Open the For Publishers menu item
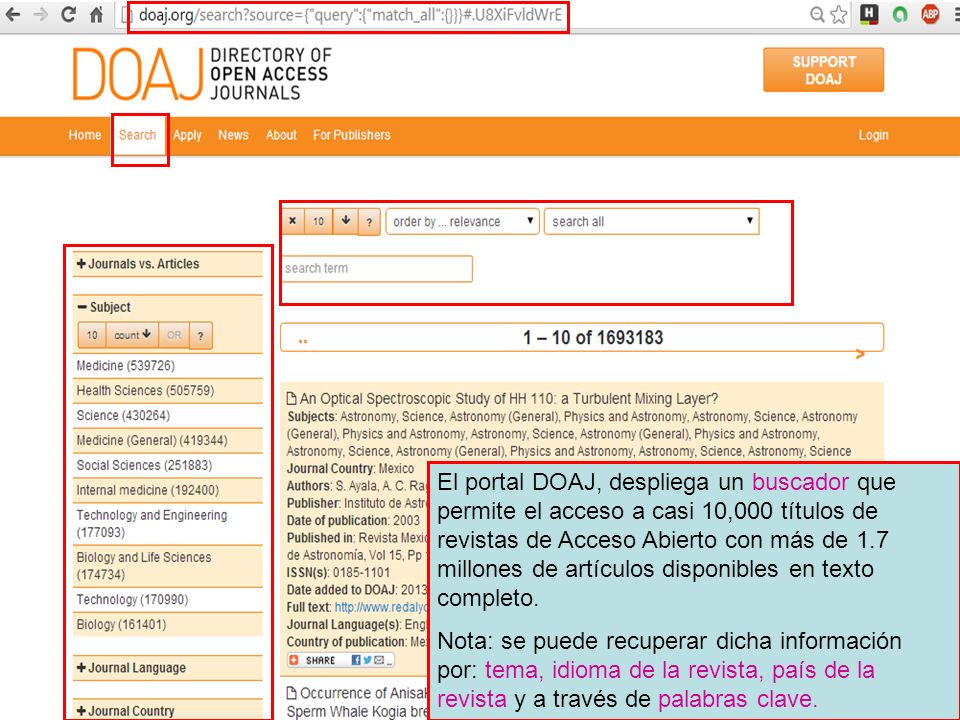 point(351,135)
